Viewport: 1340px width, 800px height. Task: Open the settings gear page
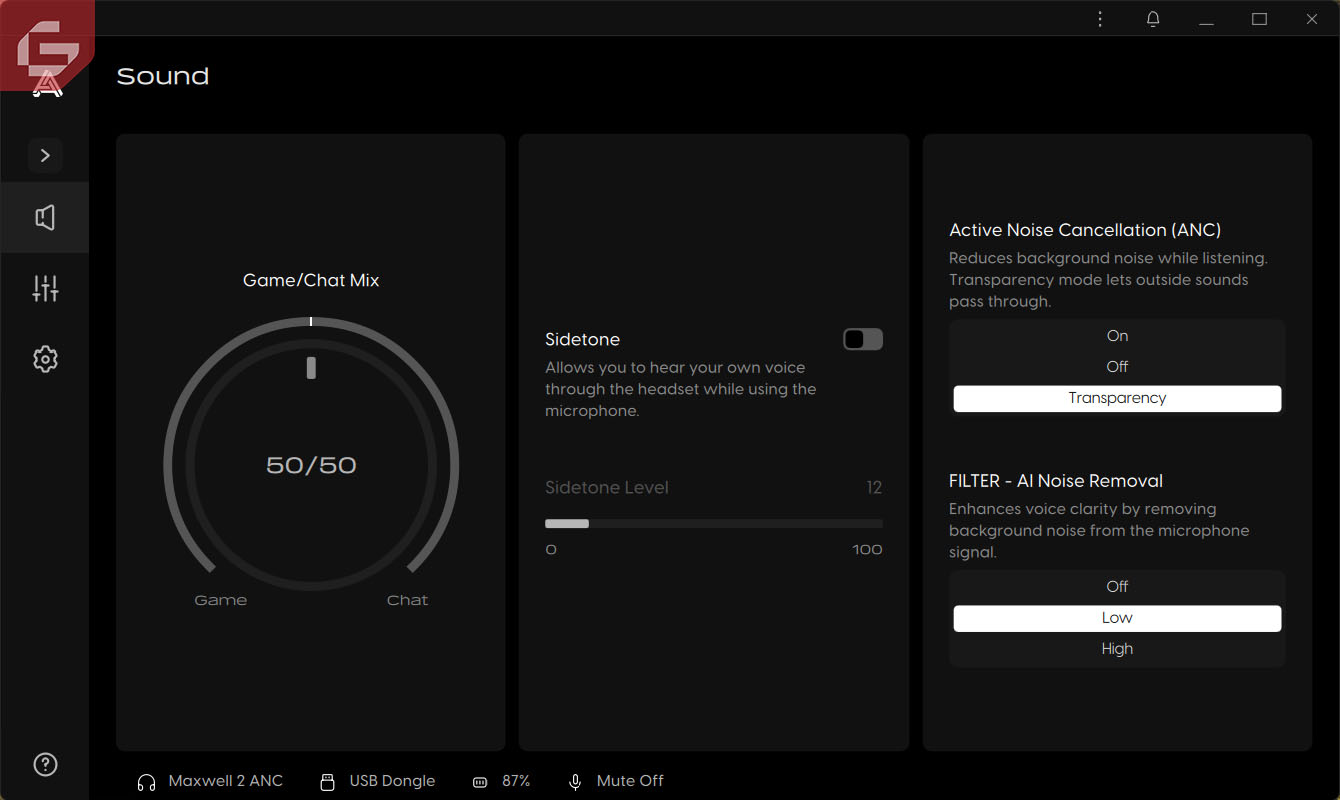[45, 359]
